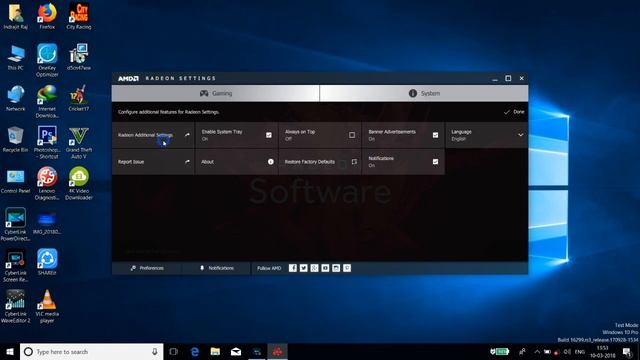Click the microphone icon in search box

[x=155, y=352]
